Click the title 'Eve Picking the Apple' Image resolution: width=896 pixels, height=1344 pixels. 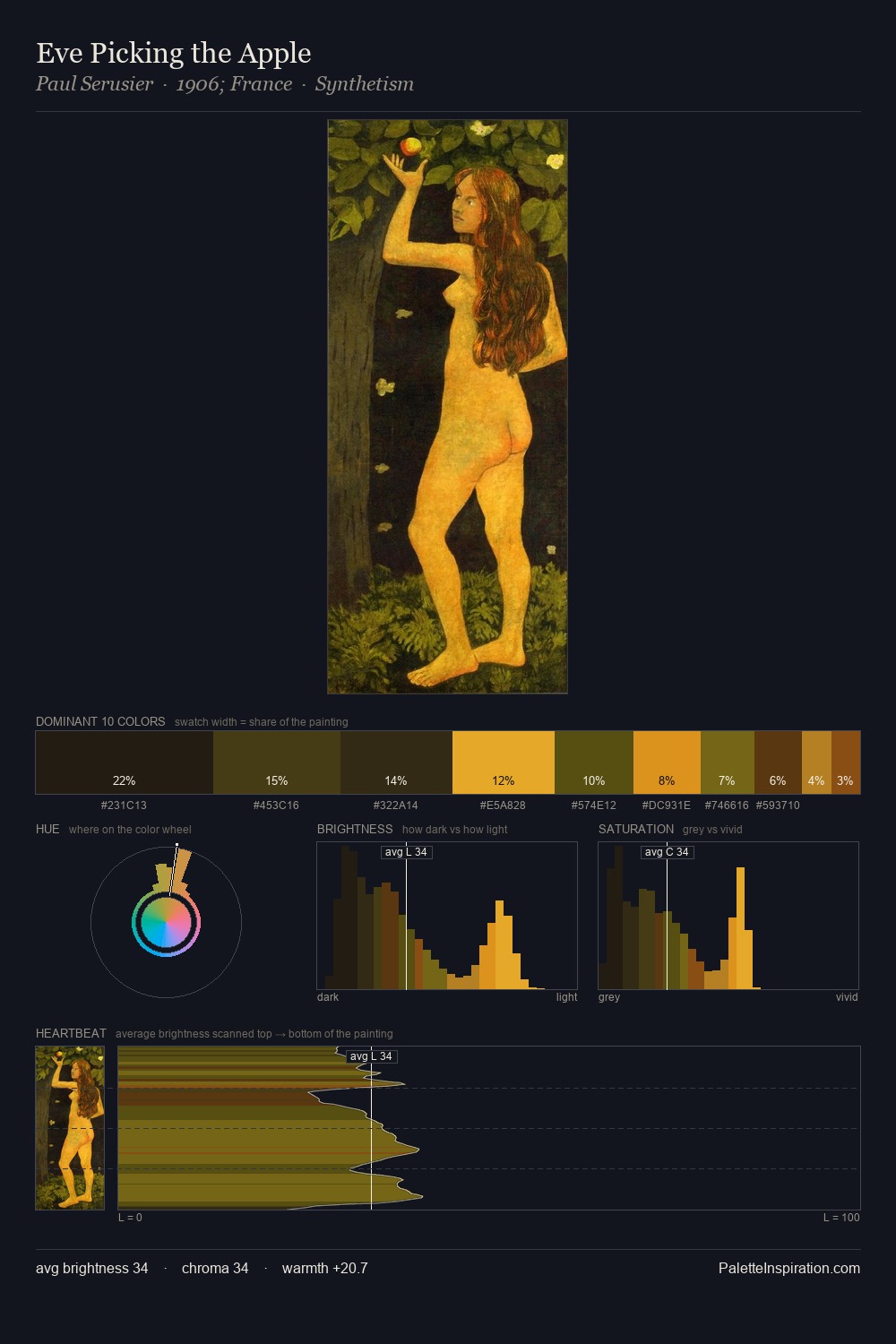174,53
